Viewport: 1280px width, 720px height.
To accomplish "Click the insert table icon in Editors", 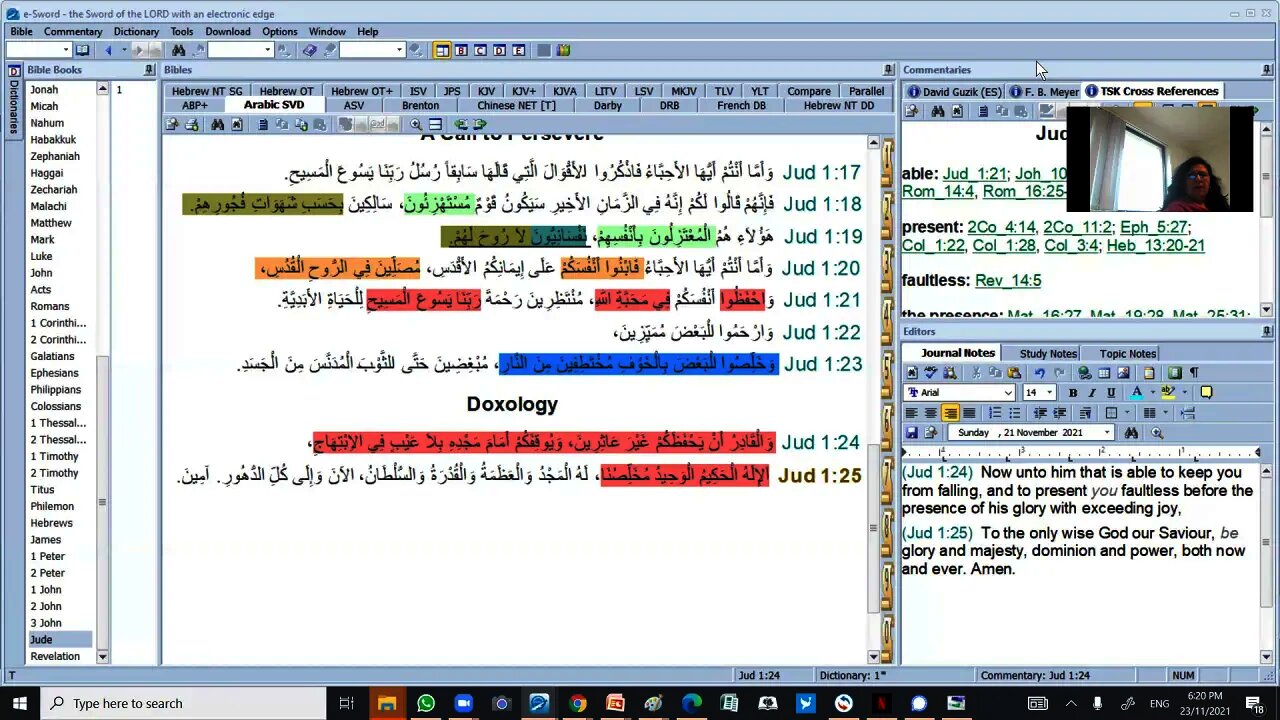I will 1104,373.
